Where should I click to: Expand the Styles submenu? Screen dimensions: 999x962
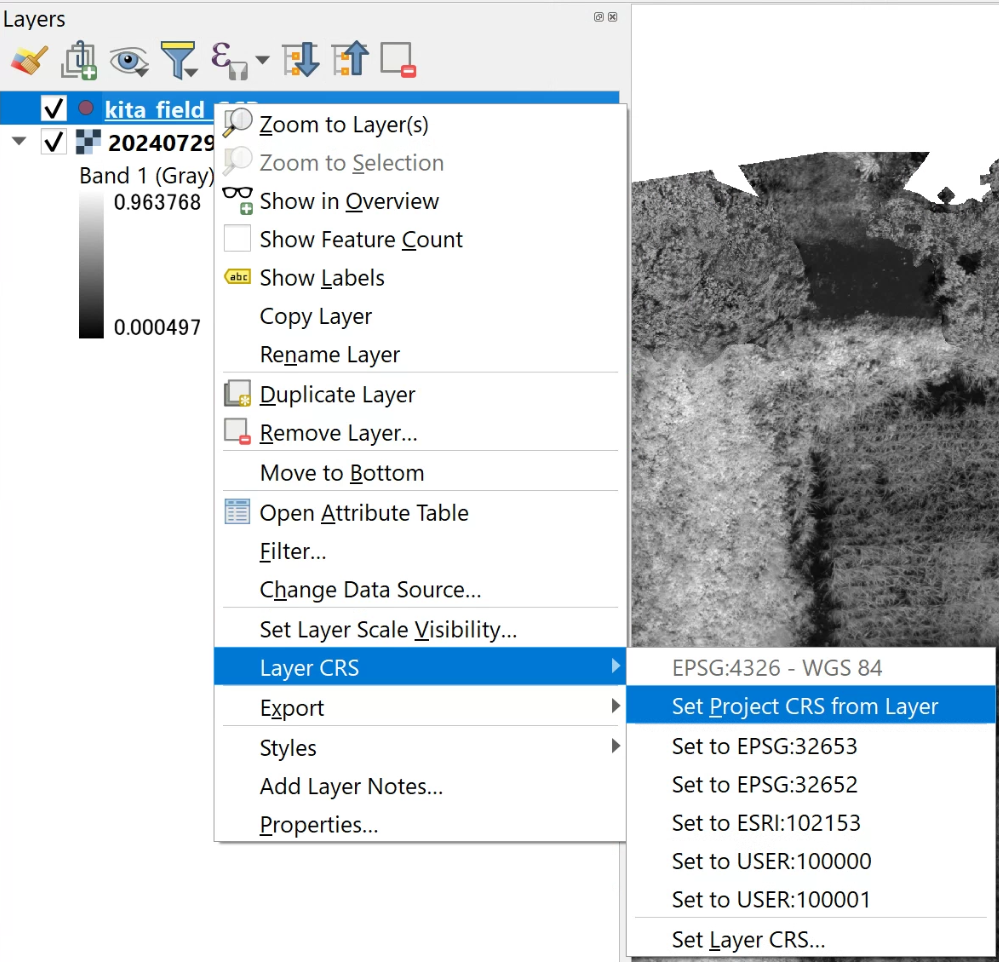(420, 747)
